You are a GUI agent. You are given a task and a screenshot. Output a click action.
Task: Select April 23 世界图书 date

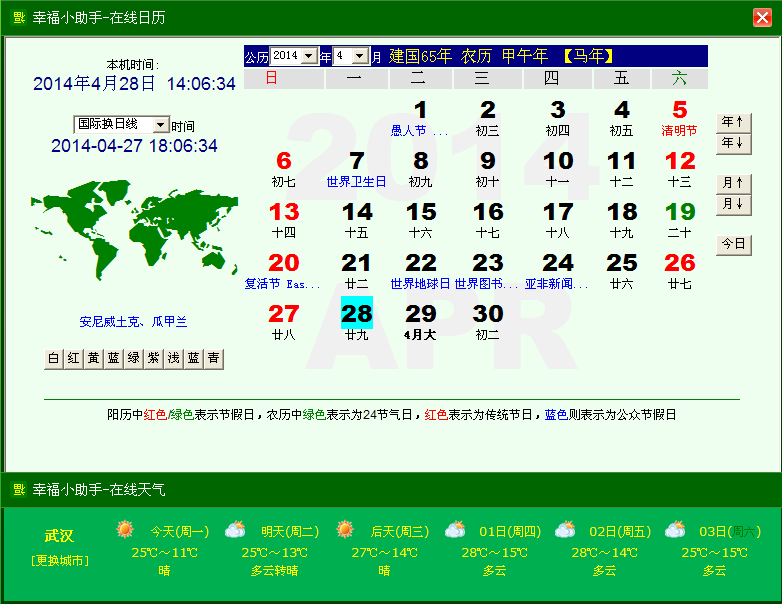(487, 272)
